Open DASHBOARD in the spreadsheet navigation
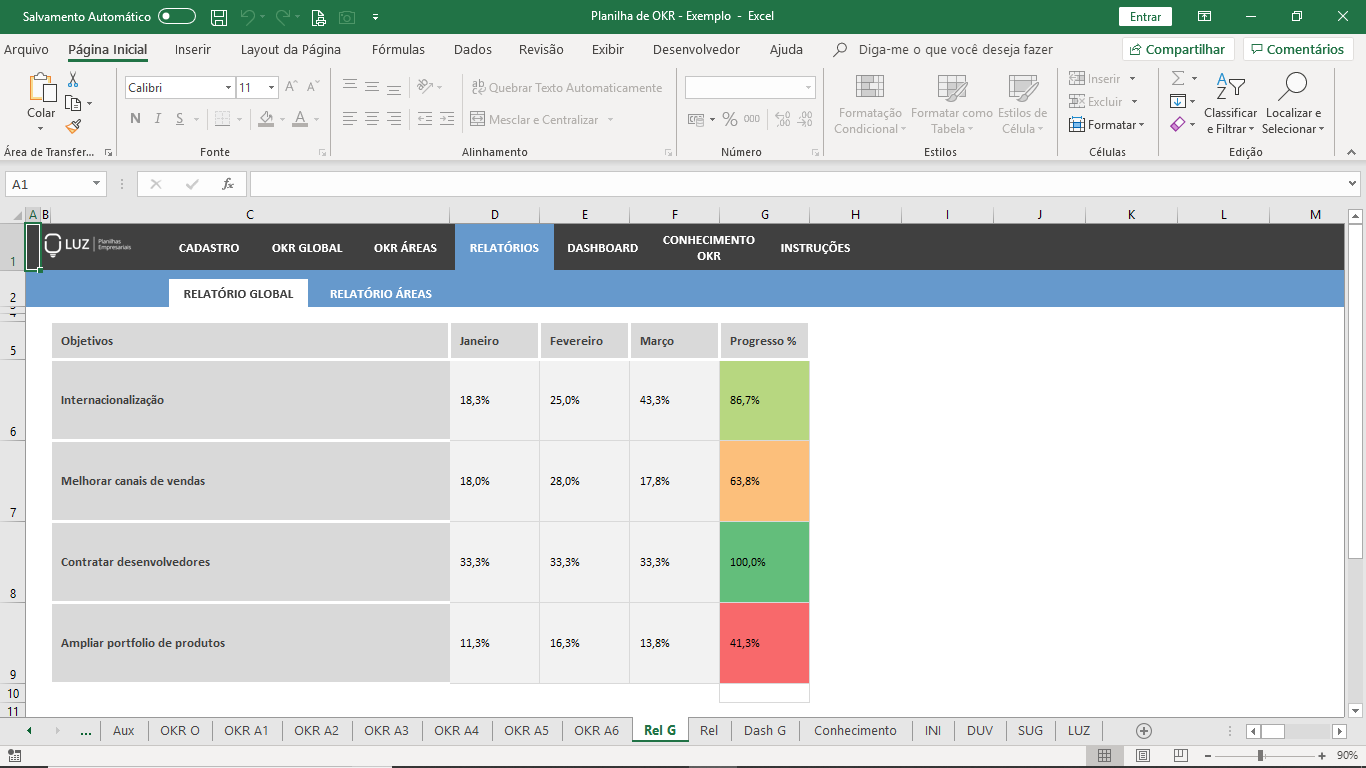Viewport: 1366px width, 768px height. [603, 248]
